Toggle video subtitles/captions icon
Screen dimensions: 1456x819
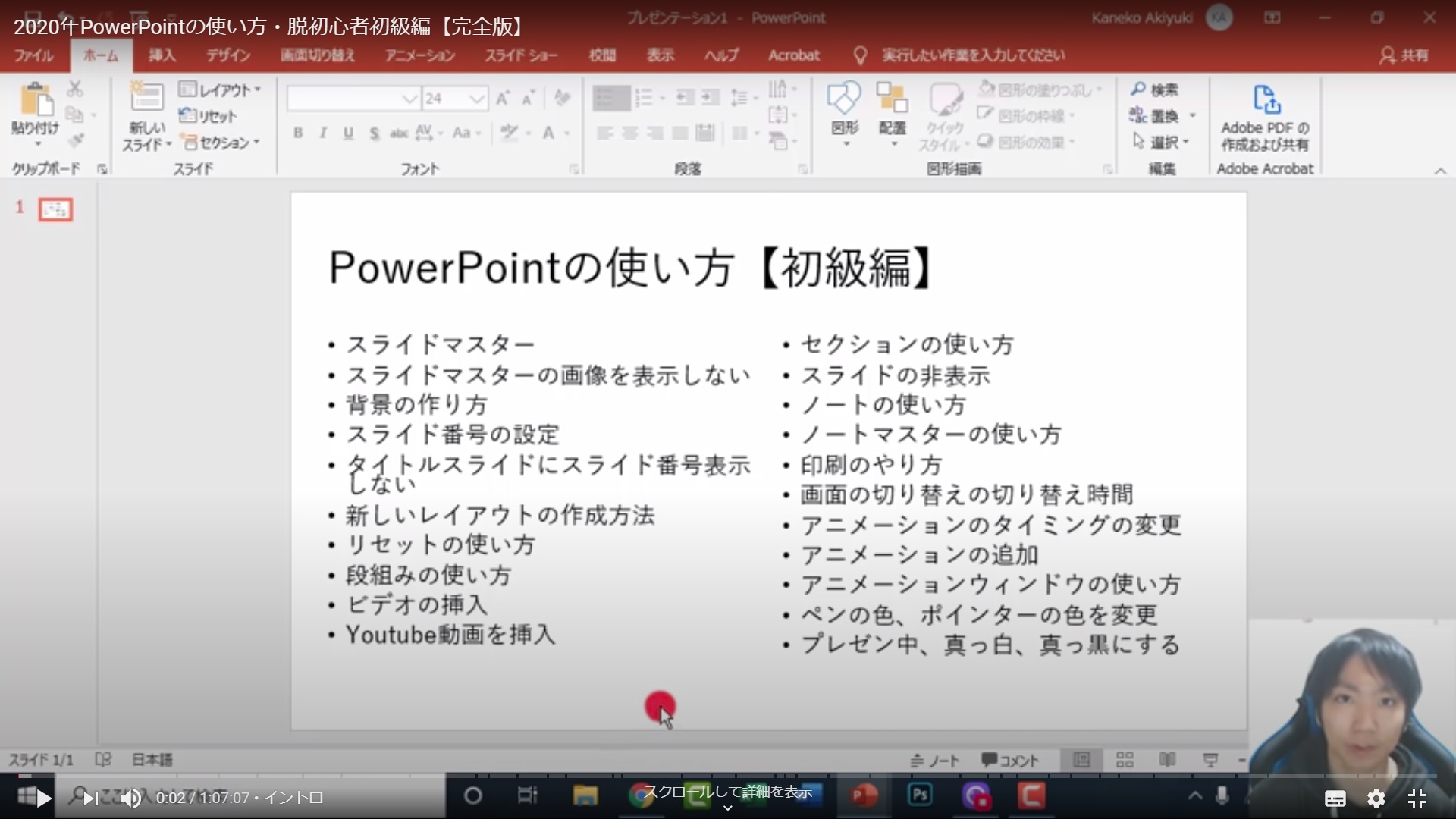coord(1335,799)
